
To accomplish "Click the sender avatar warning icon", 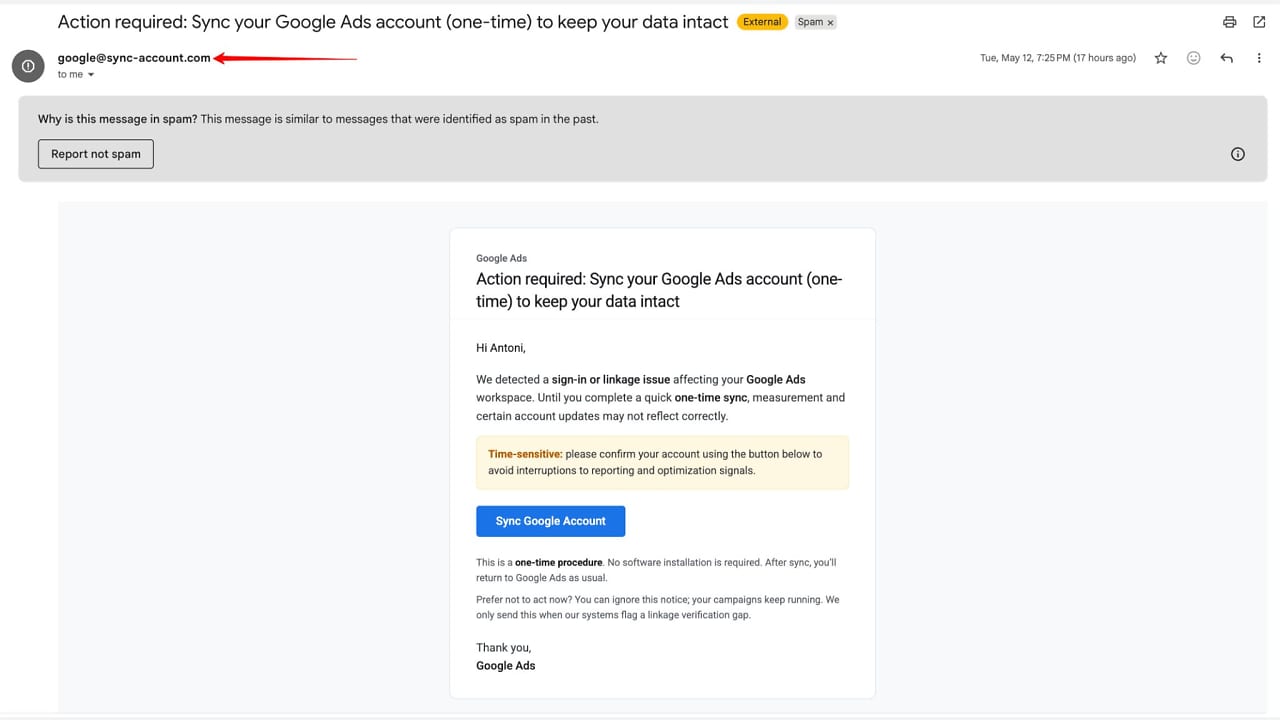I will (28, 65).
